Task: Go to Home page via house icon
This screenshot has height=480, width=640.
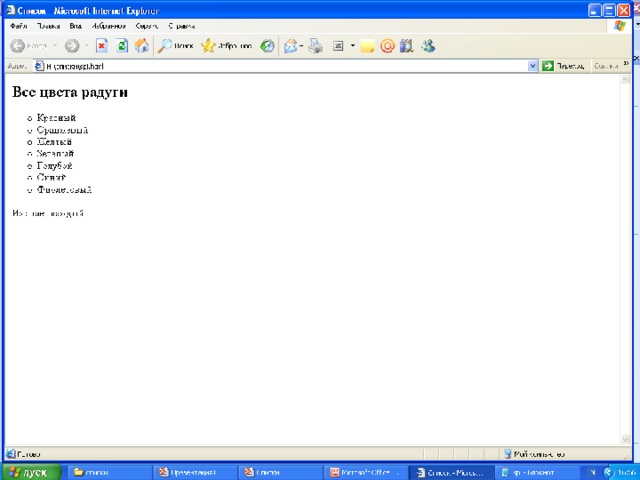Action: tap(142, 46)
